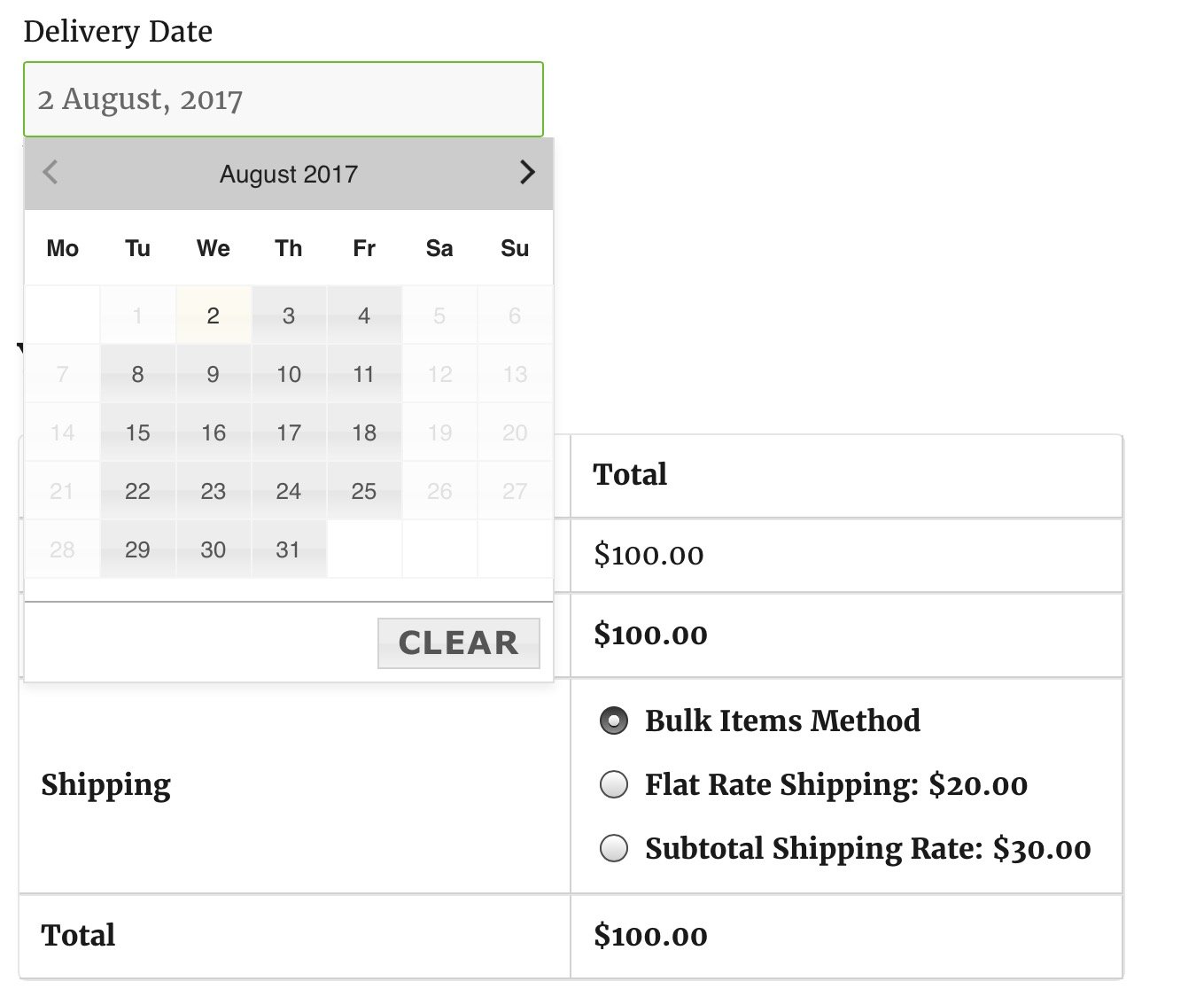Choose August 31 as delivery date
The height and width of the screenshot is (997, 1204).
point(289,549)
